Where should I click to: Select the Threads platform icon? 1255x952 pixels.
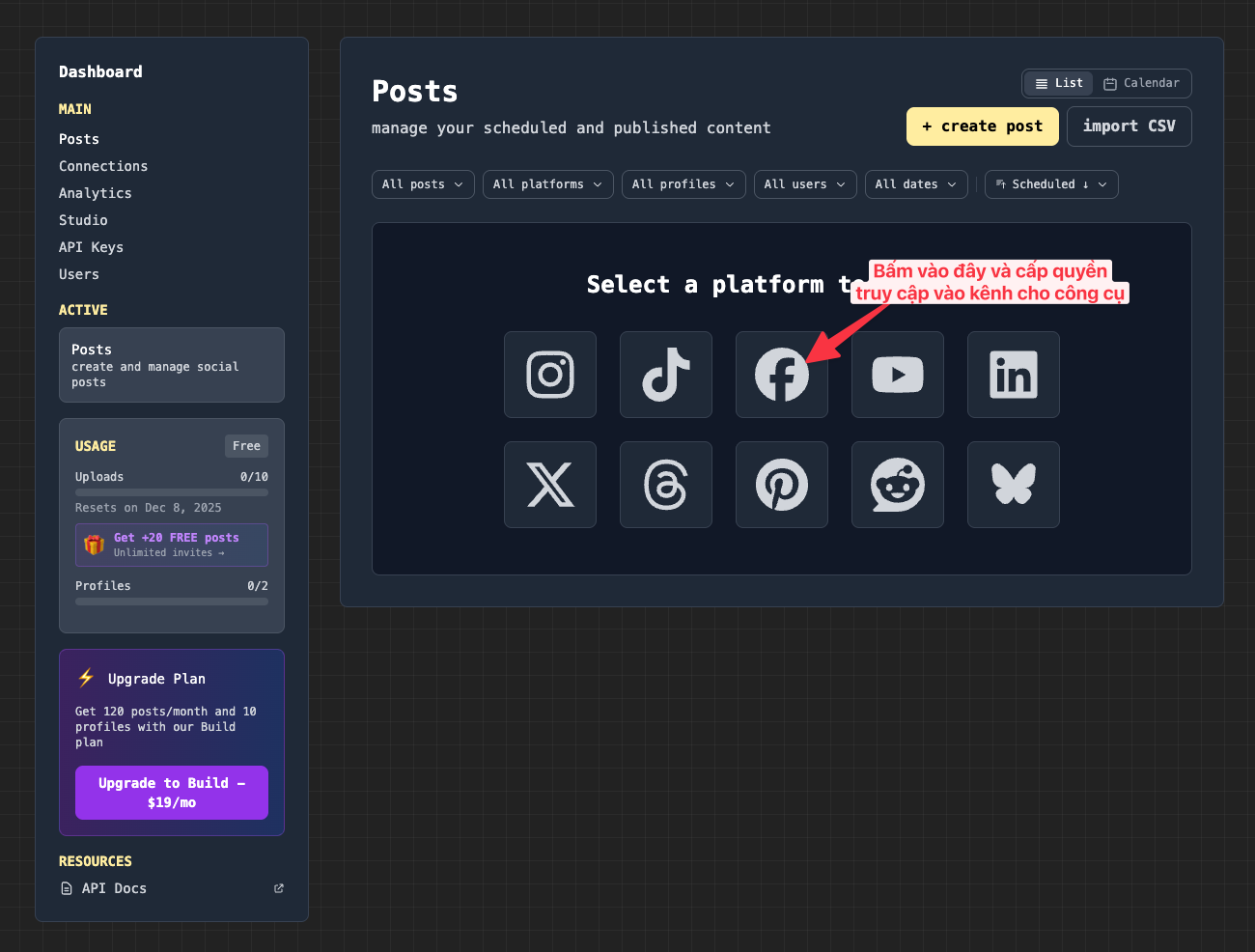[666, 485]
